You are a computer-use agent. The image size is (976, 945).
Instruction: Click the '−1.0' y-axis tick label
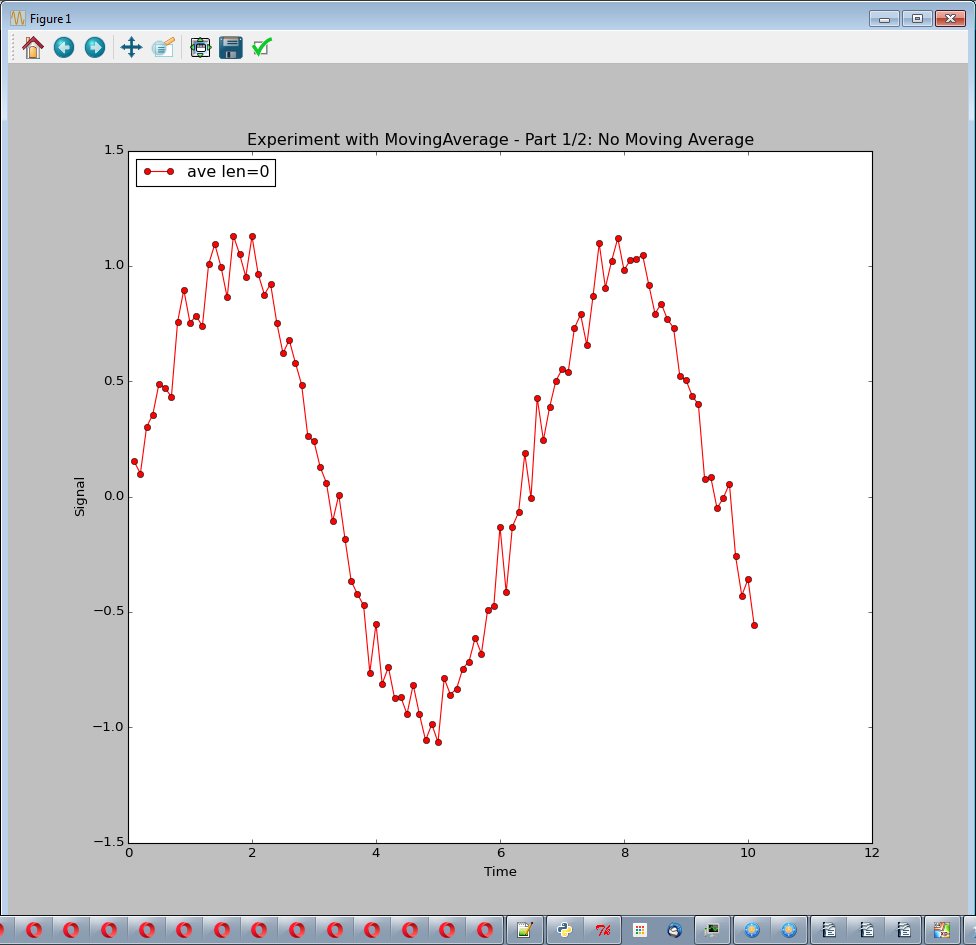pyautogui.click(x=108, y=727)
